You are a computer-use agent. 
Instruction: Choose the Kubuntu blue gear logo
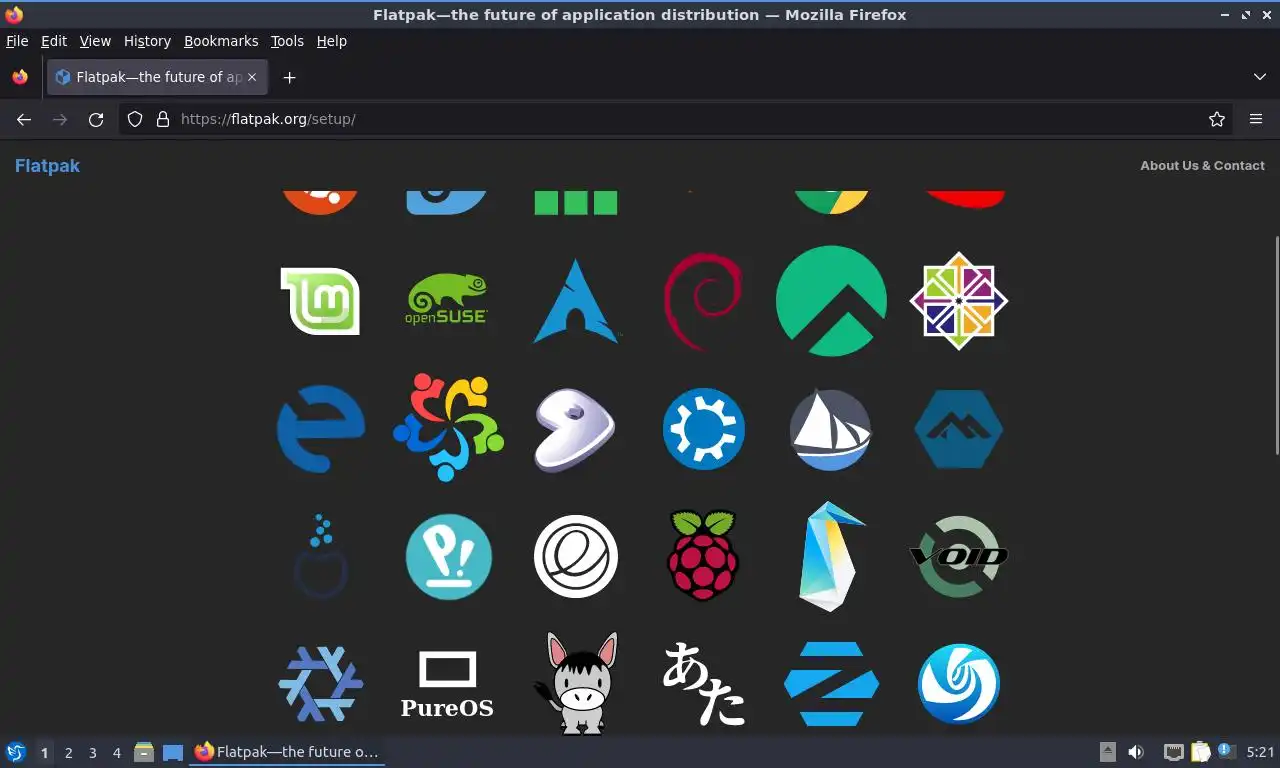click(703, 429)
